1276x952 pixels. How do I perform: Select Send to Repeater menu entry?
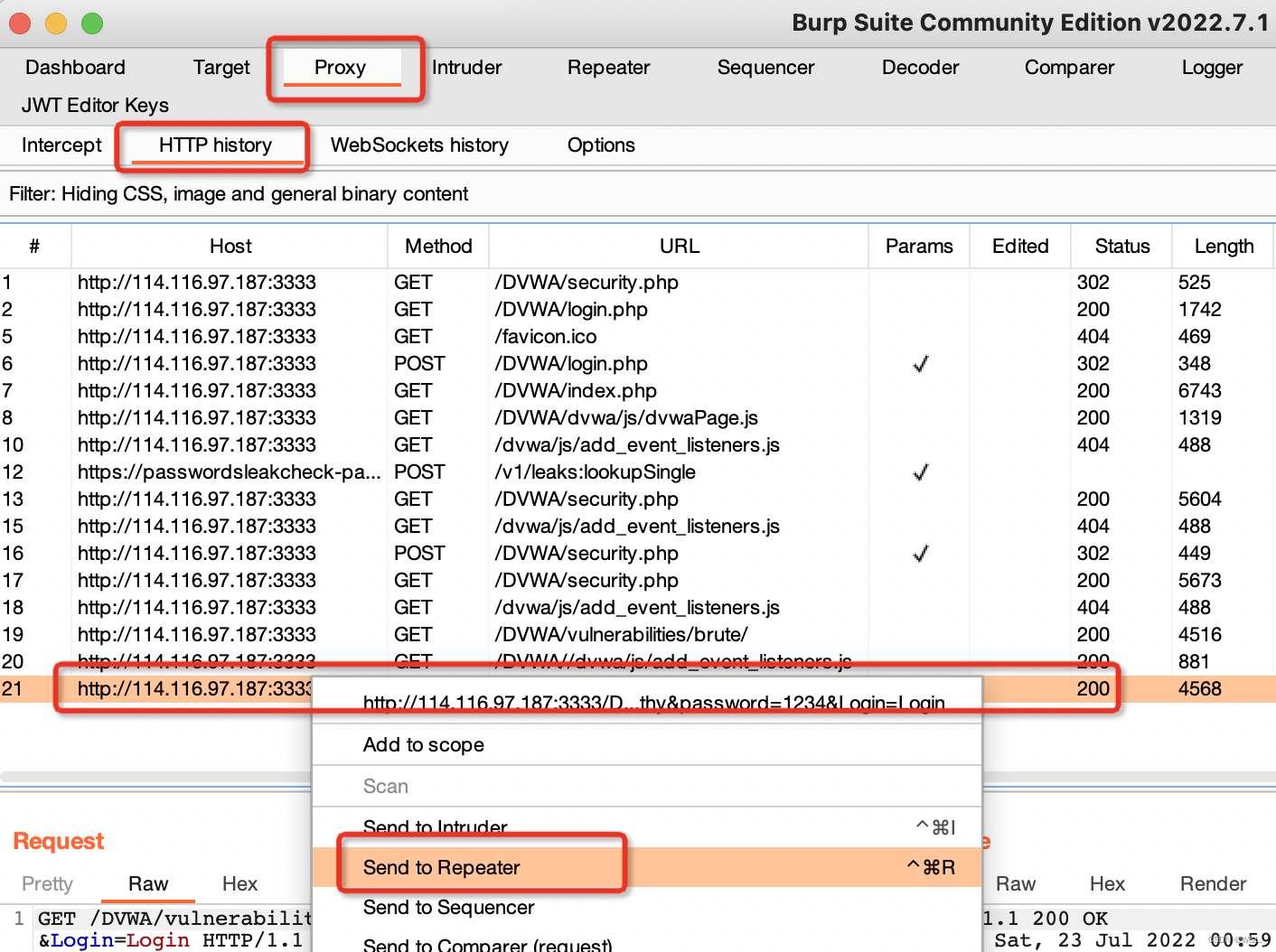(647, 867)
